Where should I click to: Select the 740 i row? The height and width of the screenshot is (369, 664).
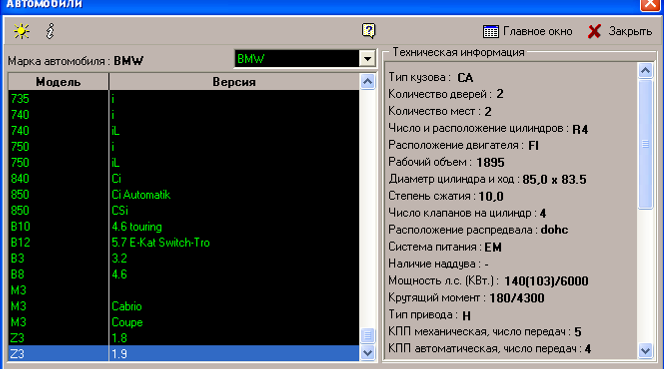click(183, 115)
